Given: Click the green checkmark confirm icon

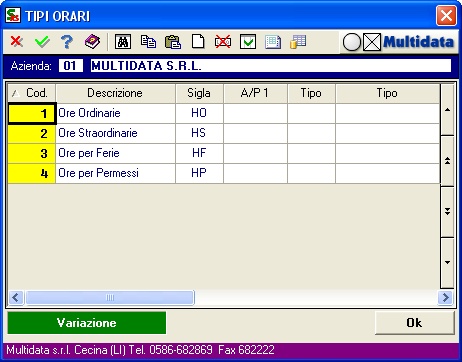Looking at the screenshot, I should click(x=42, y=42).
